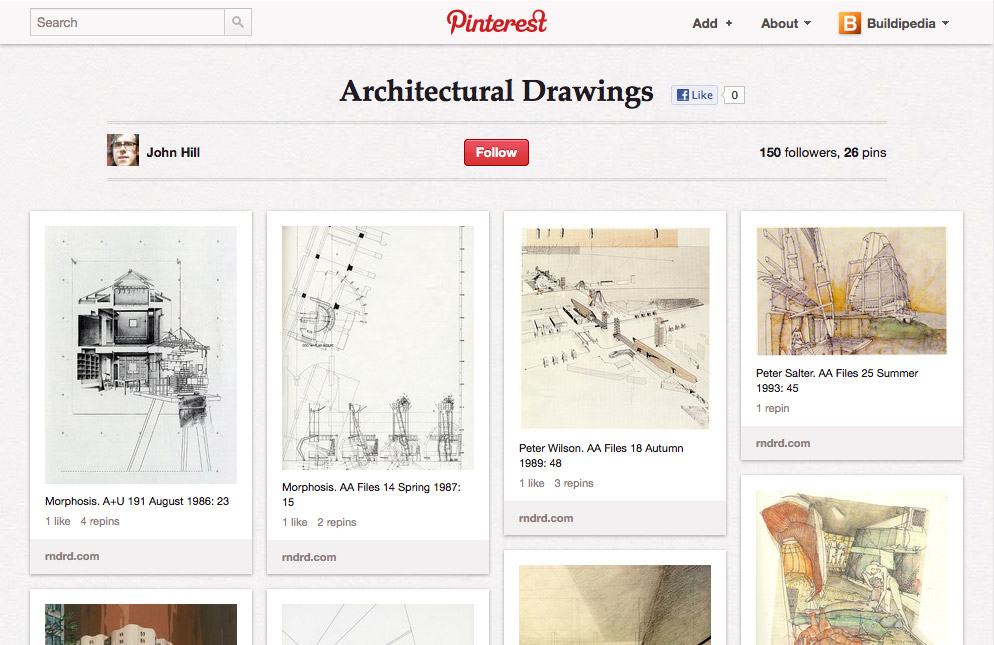Expand the About dropdown
The image size is (994, 645).
(786, 23)
